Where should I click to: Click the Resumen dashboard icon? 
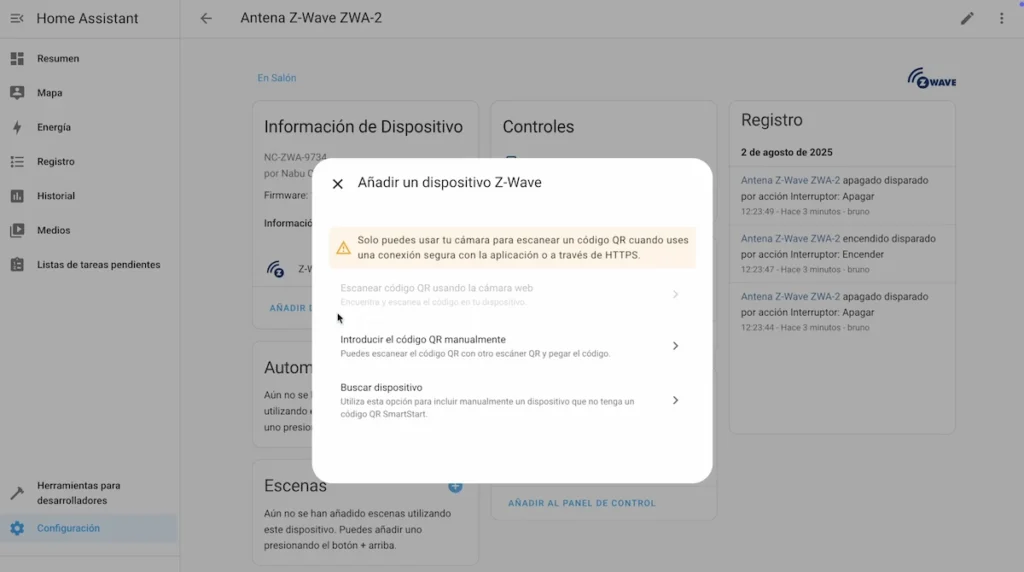pyautogui.click(x=17, y=59)
